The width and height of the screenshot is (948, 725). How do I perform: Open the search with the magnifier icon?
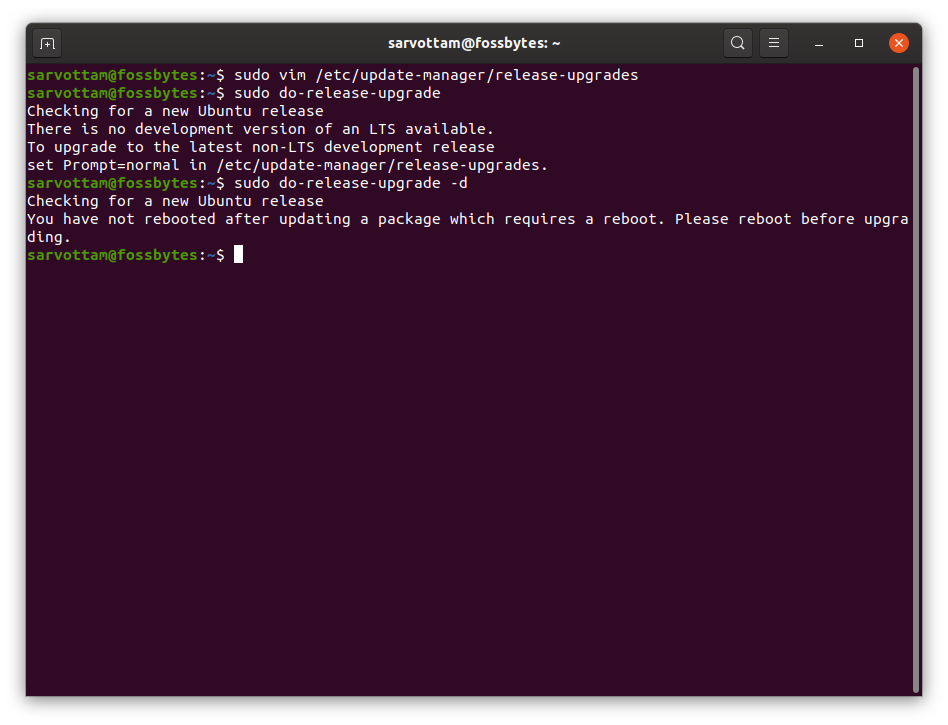[x=737, y=42]
